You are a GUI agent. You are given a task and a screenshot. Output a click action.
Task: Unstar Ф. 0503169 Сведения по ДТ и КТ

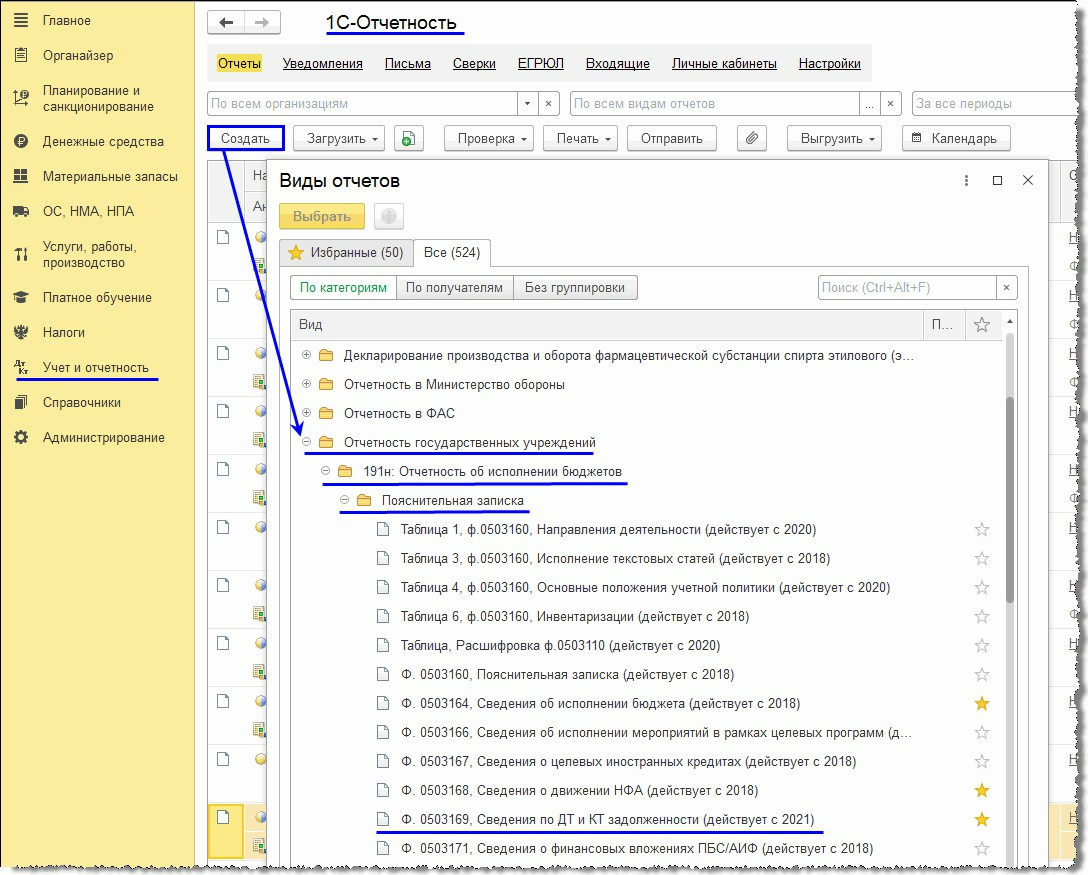(x=981, y=819)
